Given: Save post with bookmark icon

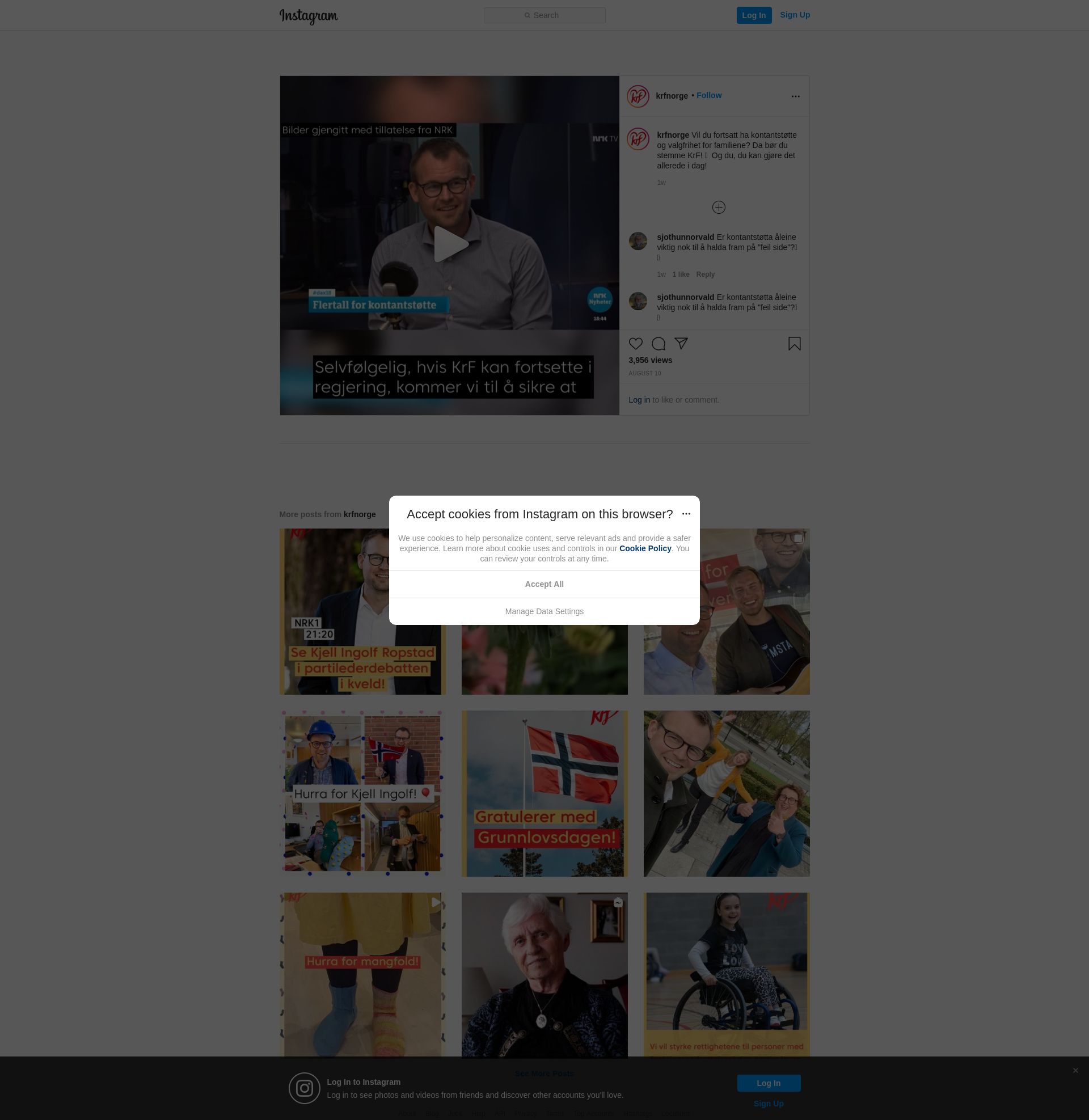Looking at the screenshot, I should (x=795, y=344).
